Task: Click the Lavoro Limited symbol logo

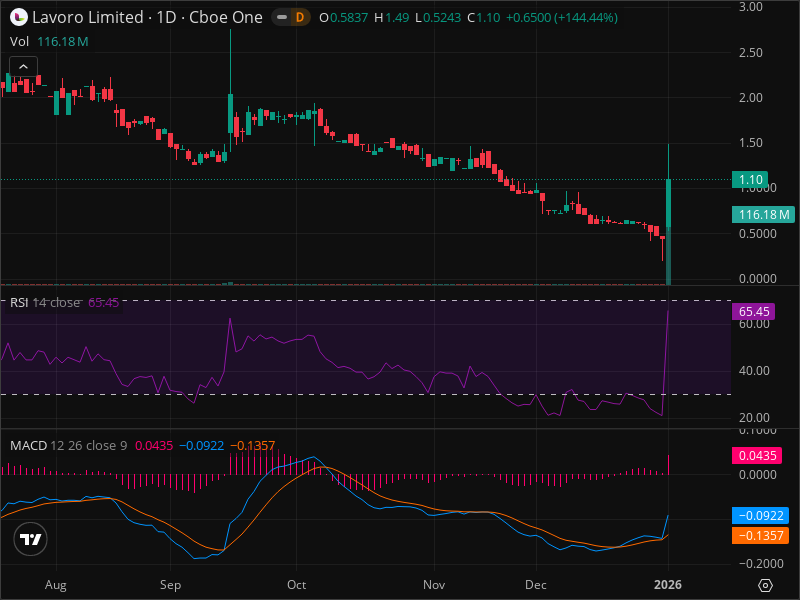Action: click(x=18, y=17)
